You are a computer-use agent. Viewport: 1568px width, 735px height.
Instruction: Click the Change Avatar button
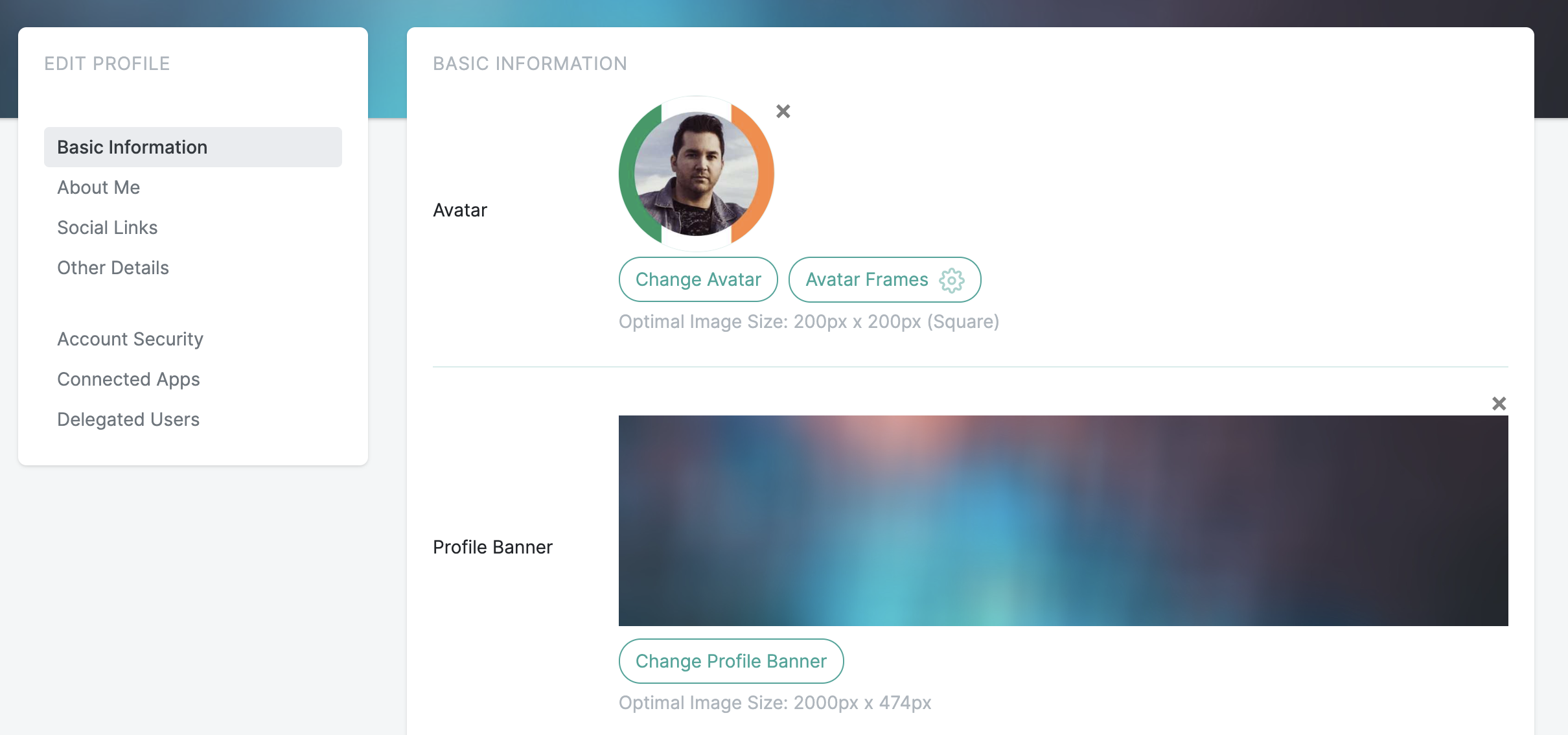(x=698, y=279)
